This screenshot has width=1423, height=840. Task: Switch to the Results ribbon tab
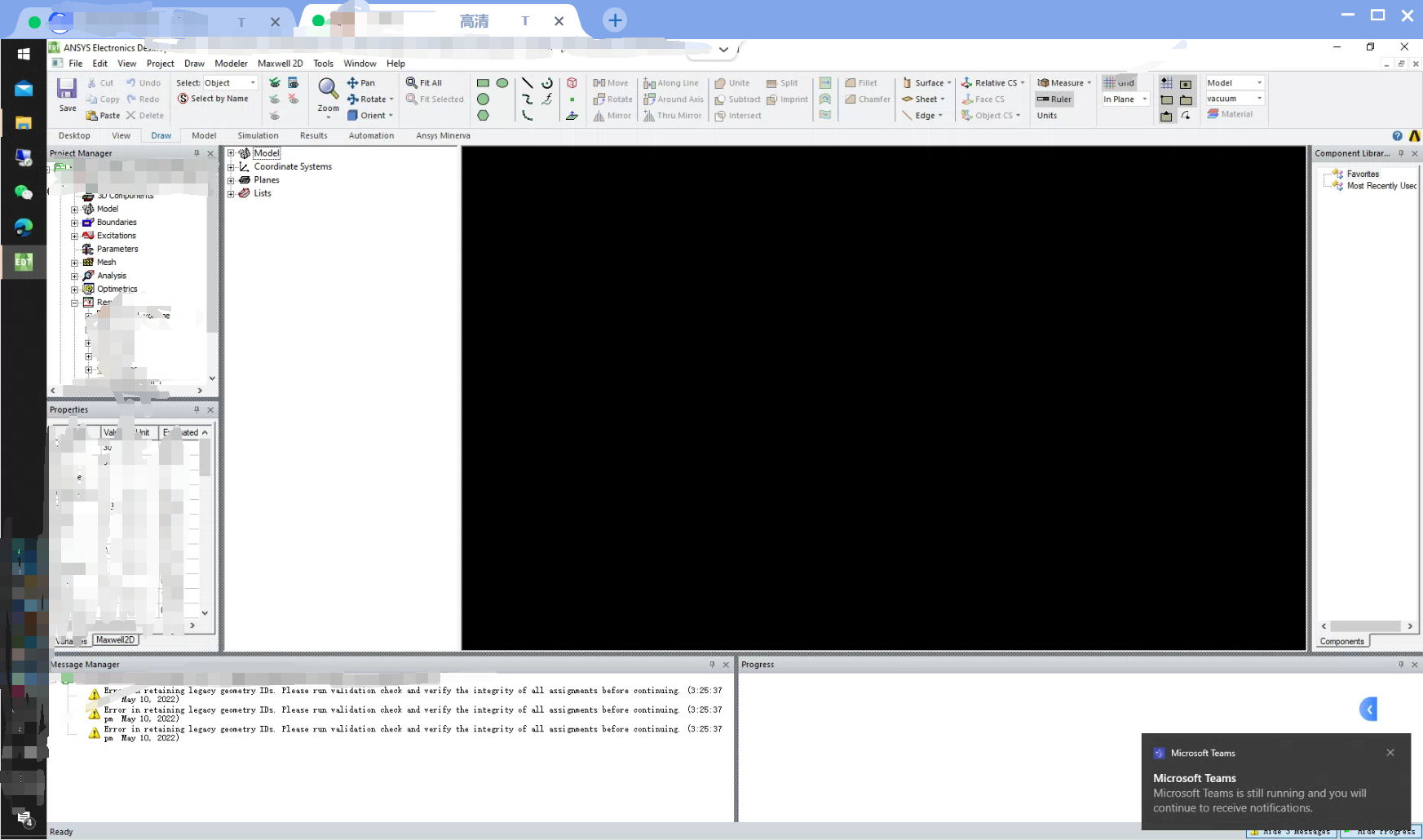coord(313,135)
